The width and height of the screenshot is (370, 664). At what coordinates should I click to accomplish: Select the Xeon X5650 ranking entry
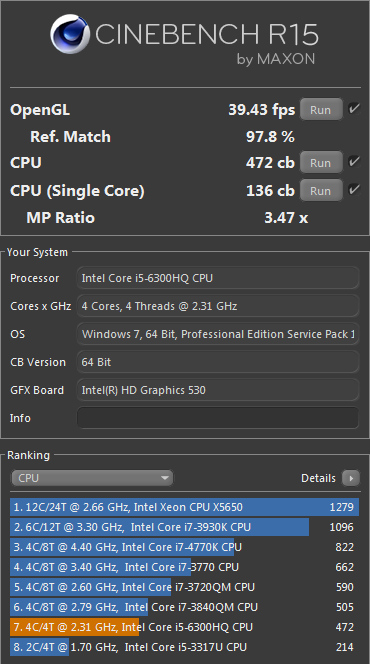coord(185,507)
